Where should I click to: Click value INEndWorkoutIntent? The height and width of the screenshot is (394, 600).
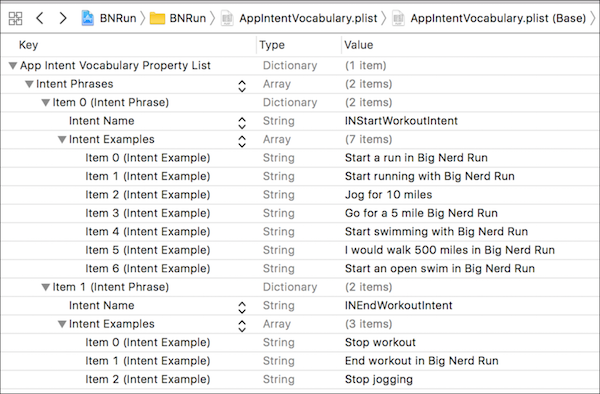tap(398, 306)
